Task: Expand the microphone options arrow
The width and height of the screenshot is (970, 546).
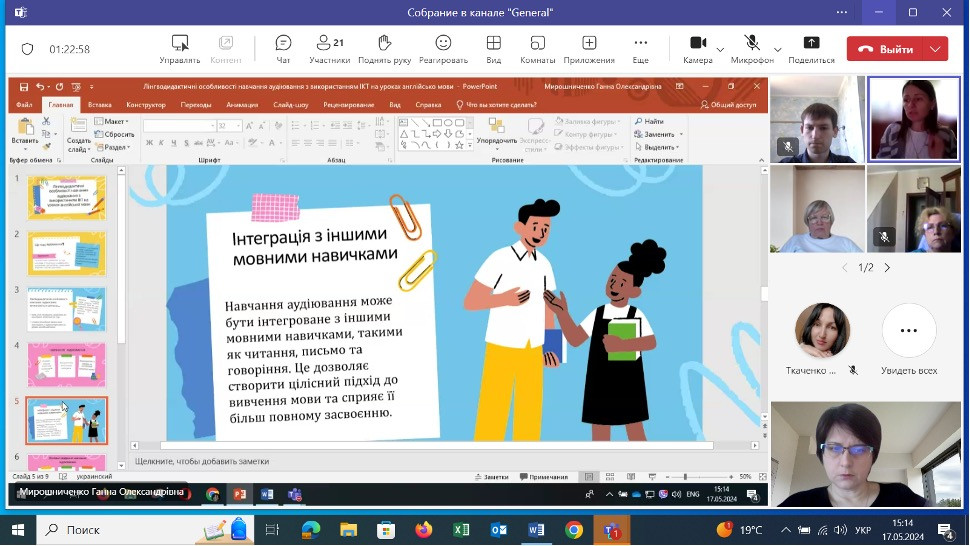Action: 778,48
